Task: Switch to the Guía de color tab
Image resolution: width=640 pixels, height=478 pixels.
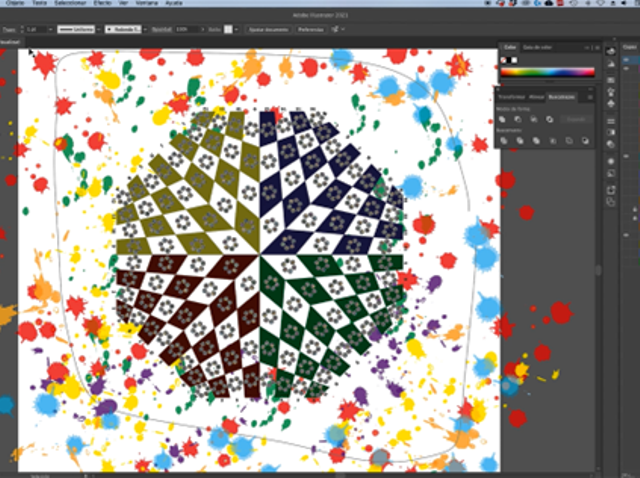Action: click(x=537, y=47)
